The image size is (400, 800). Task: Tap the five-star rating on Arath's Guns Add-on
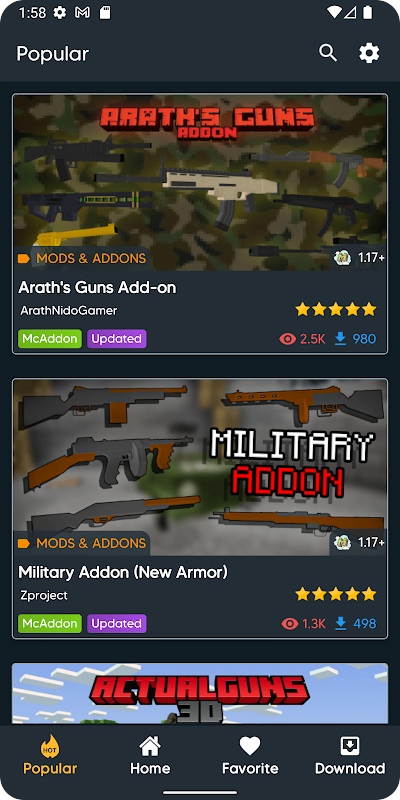pos(336,309)
